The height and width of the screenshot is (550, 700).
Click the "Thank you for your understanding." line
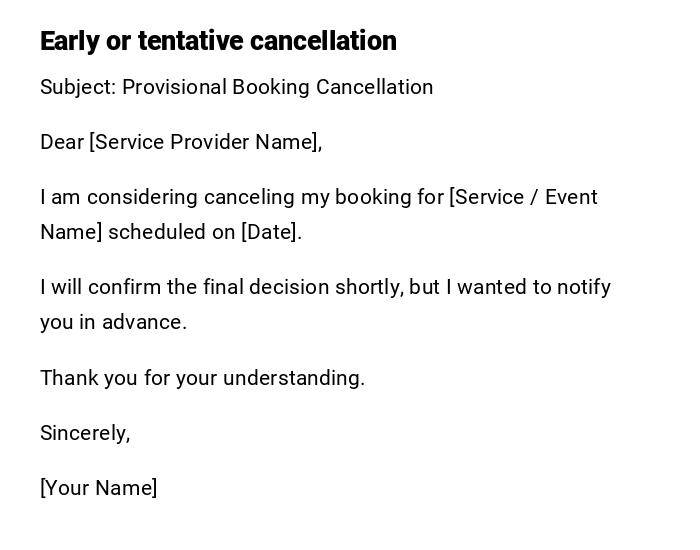[202, 378]
